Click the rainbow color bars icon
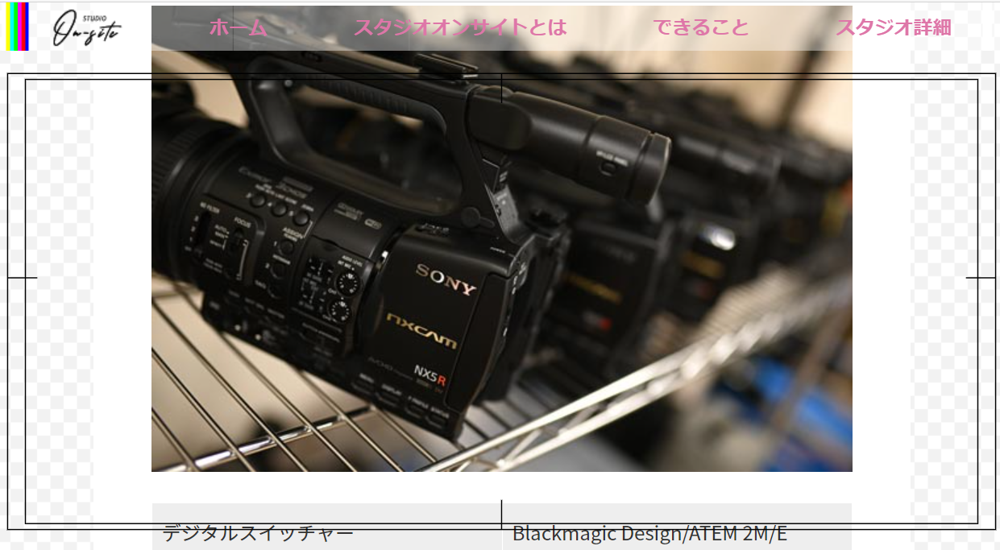Screen dimensions: 1000x550 17,27
